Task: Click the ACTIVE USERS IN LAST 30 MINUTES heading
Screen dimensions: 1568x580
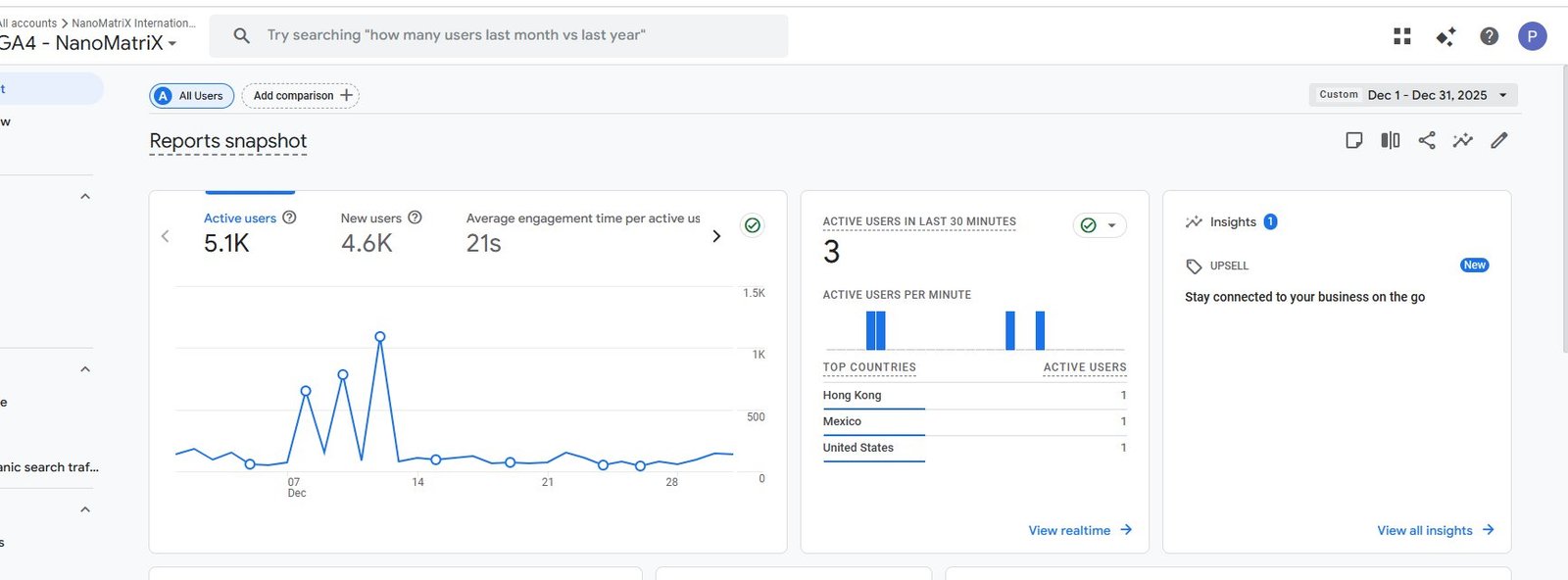Action: coord(919,221)
